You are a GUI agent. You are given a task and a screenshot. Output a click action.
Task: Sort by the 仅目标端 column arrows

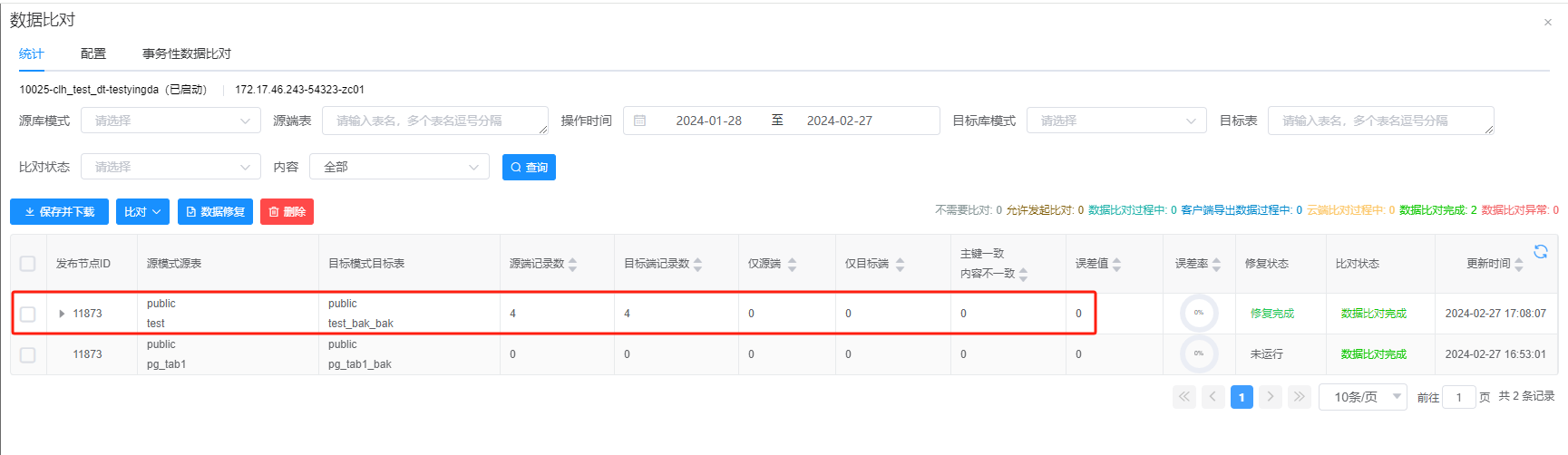click(900, 264)
